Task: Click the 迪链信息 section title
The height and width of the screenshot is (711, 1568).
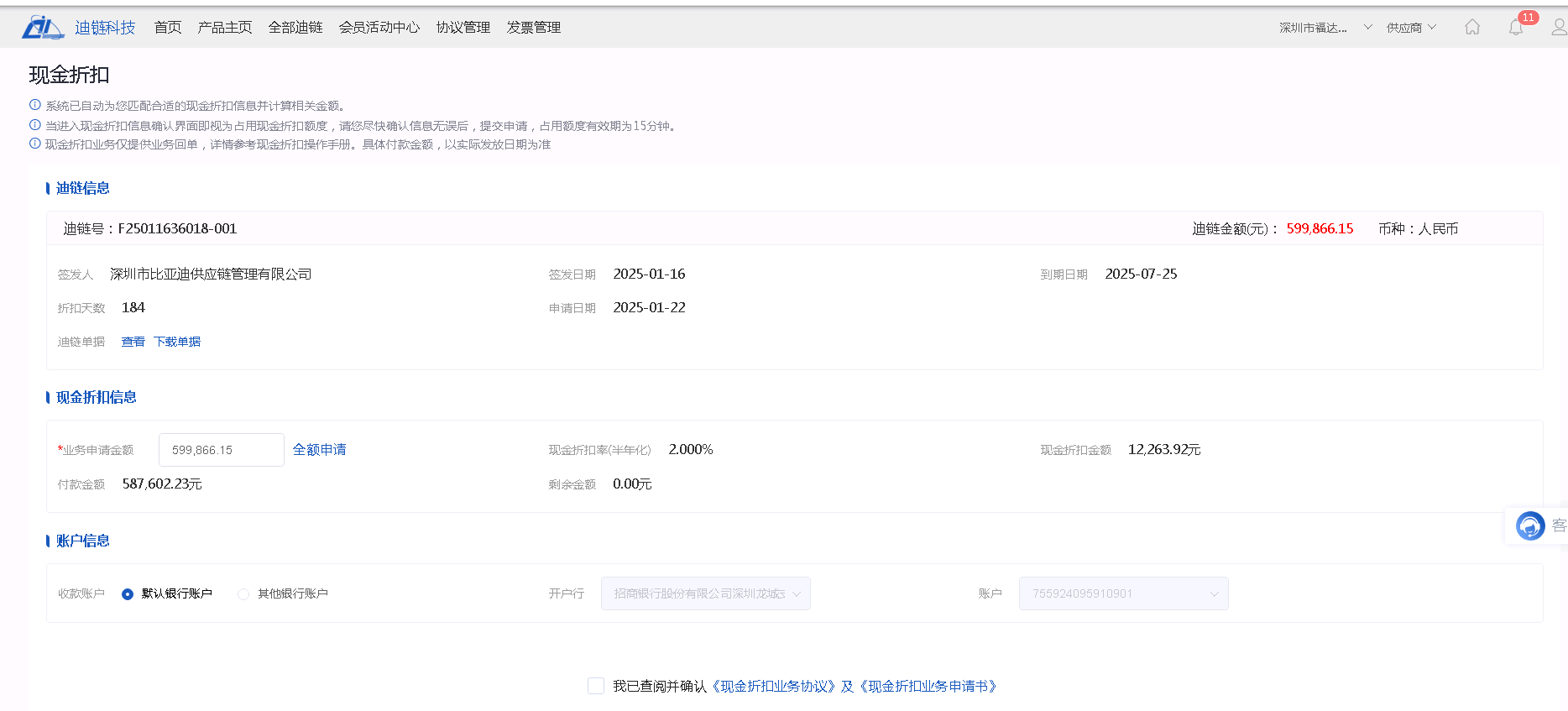Action: click(x=83, y=188)
